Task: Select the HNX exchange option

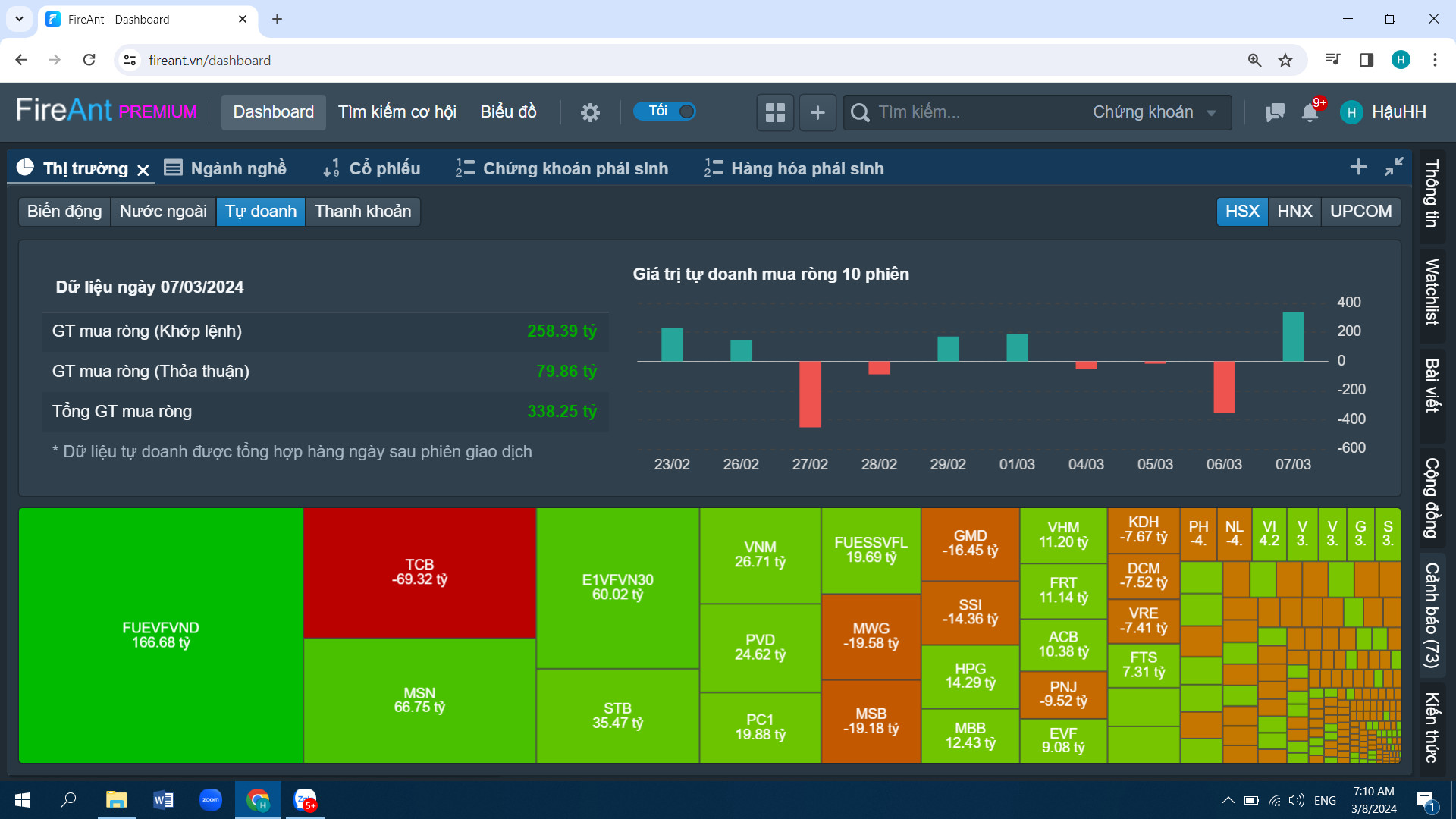Action: coord(1294,211)
